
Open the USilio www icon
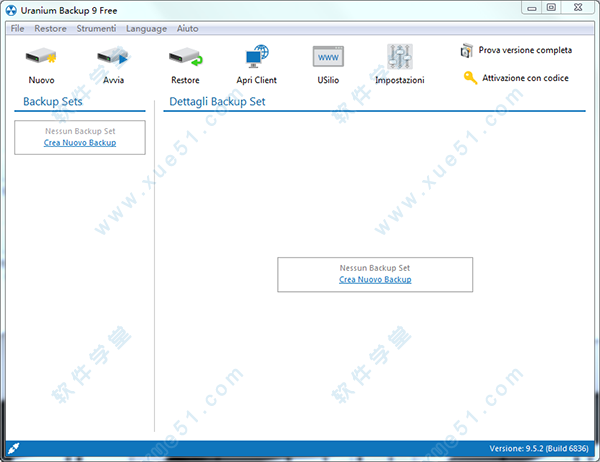pyautogui.click(x=328, y=57)
